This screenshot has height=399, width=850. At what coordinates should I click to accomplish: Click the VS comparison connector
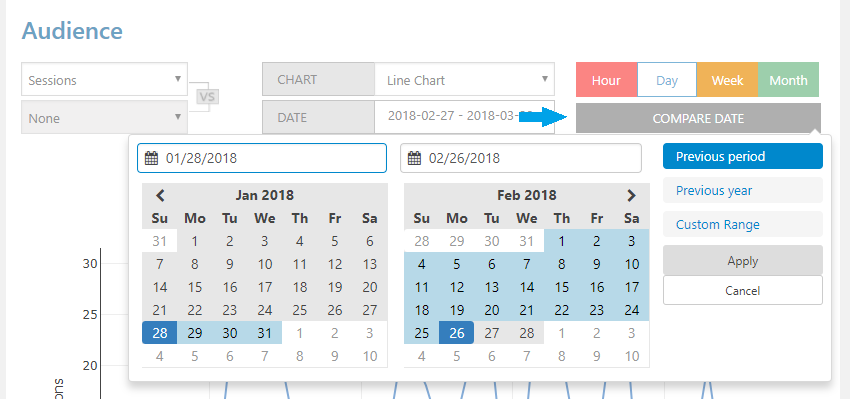[x=208, y=98]
